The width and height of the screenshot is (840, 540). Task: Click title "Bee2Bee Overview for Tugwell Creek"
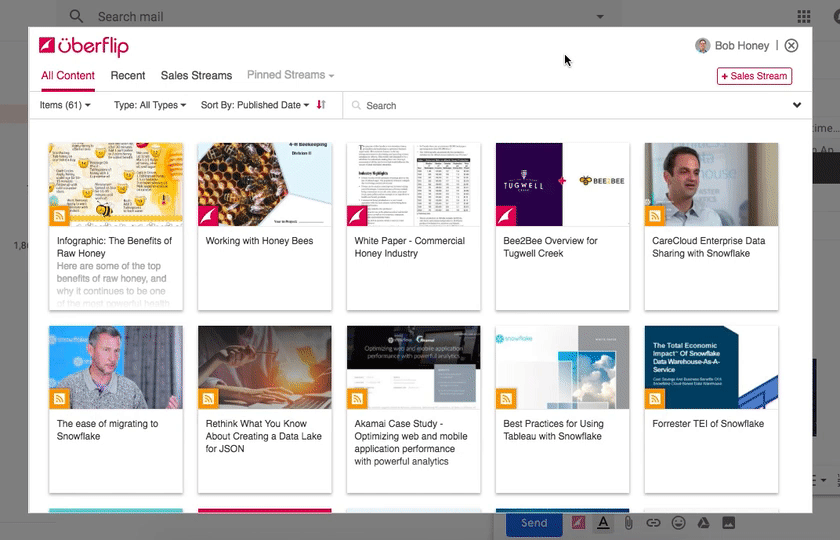point(550,247)
